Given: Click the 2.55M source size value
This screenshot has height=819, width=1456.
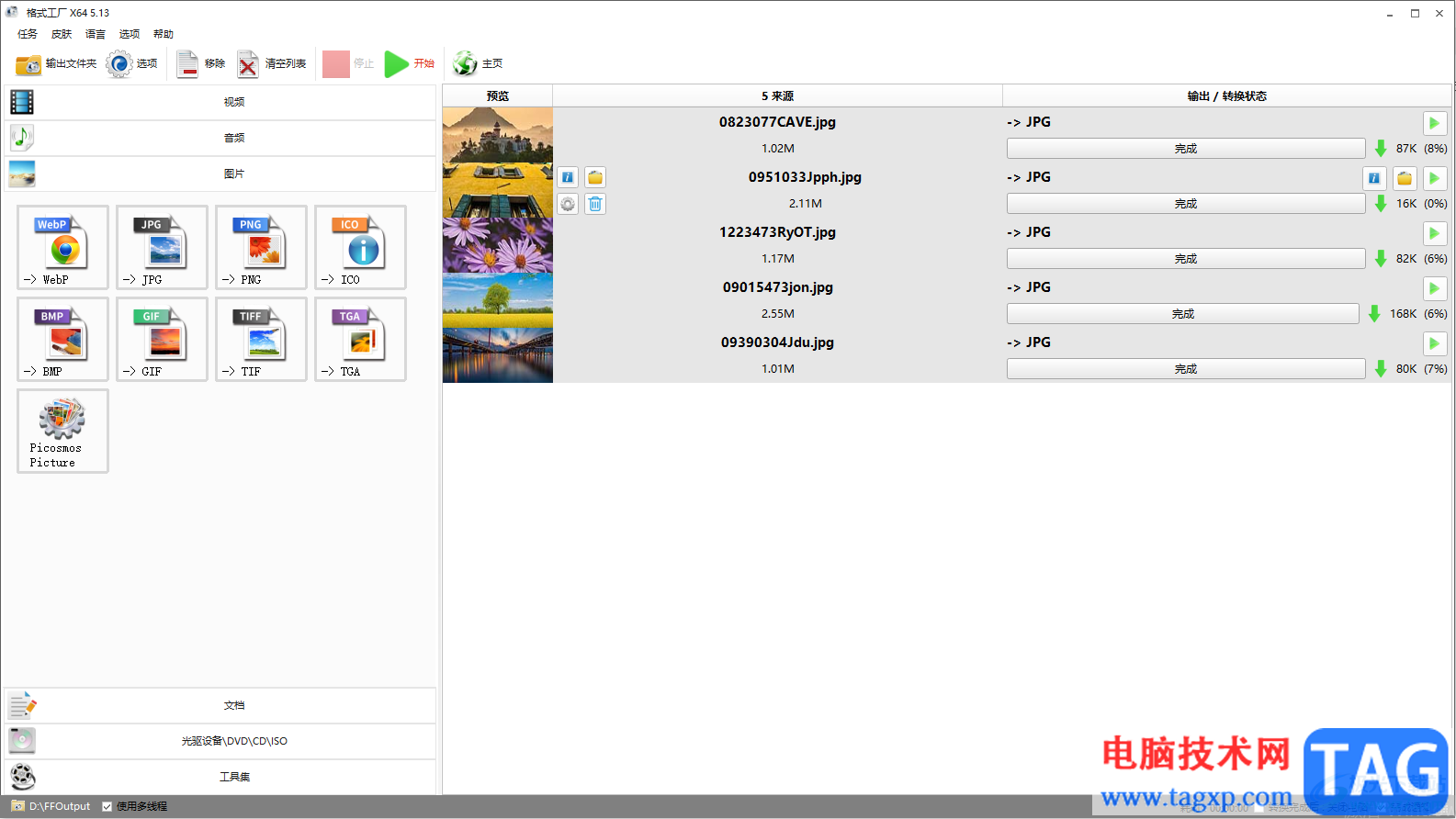Looking at the screenshot, I should tap(778, 314).
